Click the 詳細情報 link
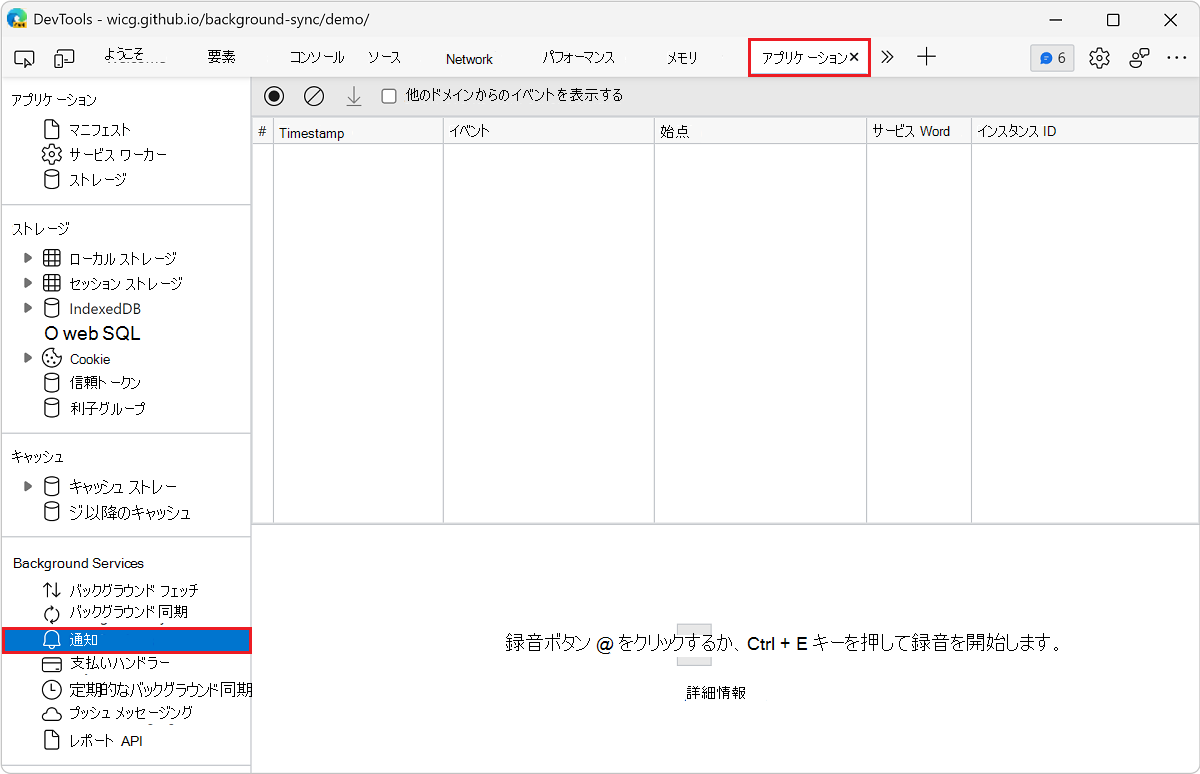The image size is (1200, 774). coord(715,690)
